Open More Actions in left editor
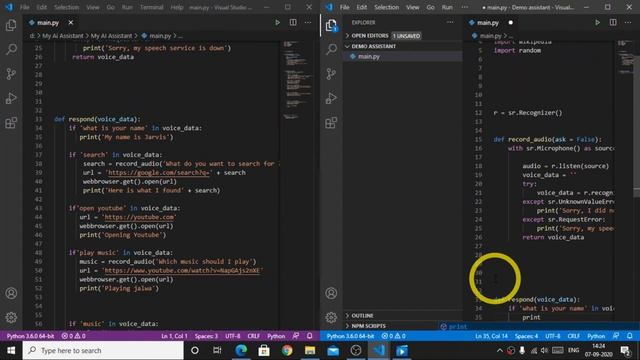The width and height of the screenshot is (640, 360). tap(308, 22)
